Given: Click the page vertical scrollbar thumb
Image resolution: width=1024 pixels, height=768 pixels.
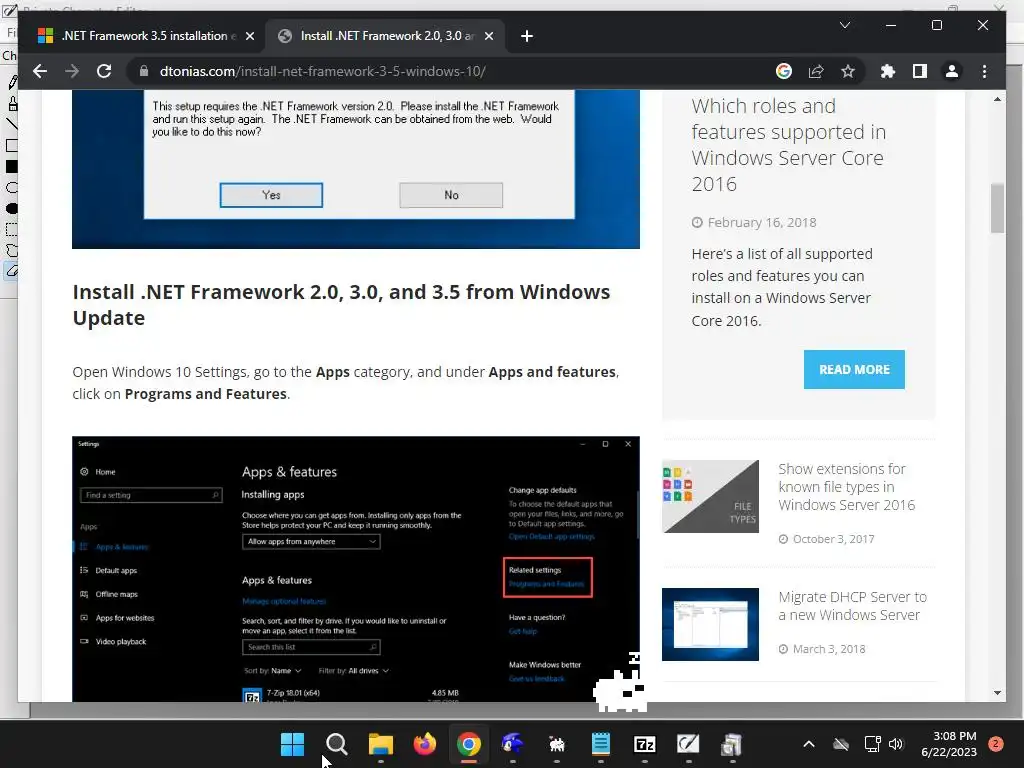Looking at the screenshot, I should [997, 208].
